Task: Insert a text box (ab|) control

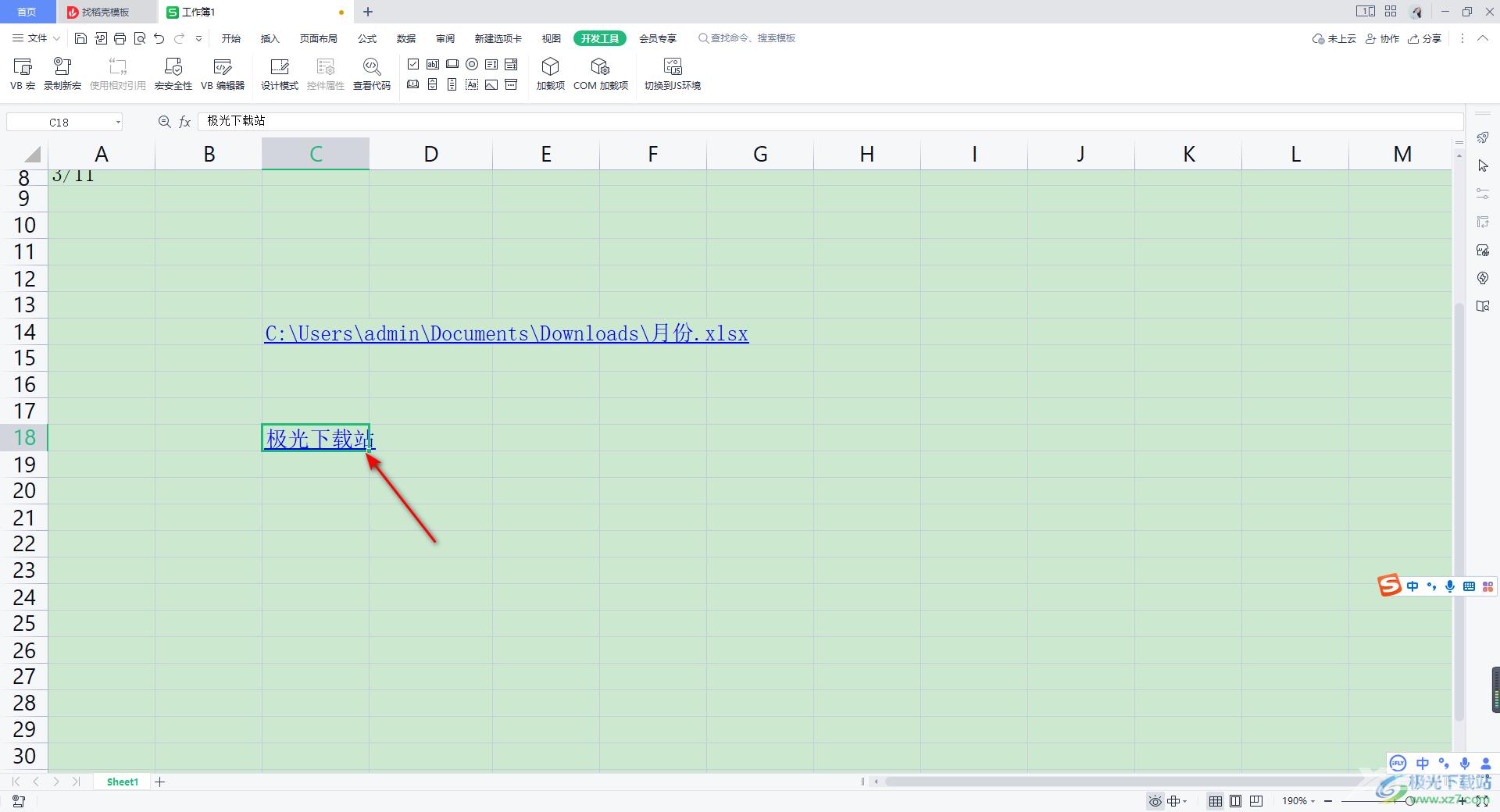Action: (x=433, y=65)
